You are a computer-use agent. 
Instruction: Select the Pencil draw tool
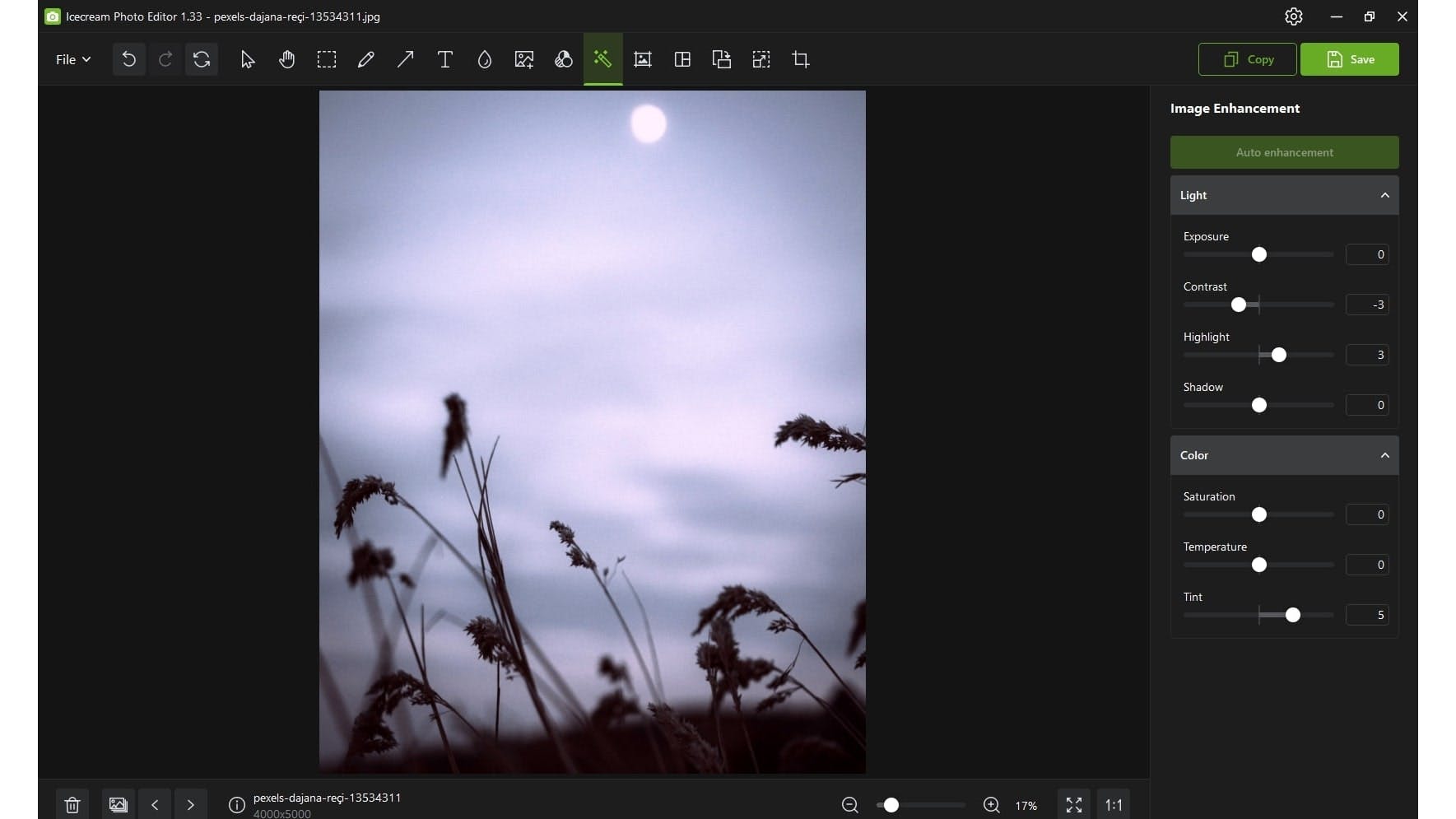[365, 59]
